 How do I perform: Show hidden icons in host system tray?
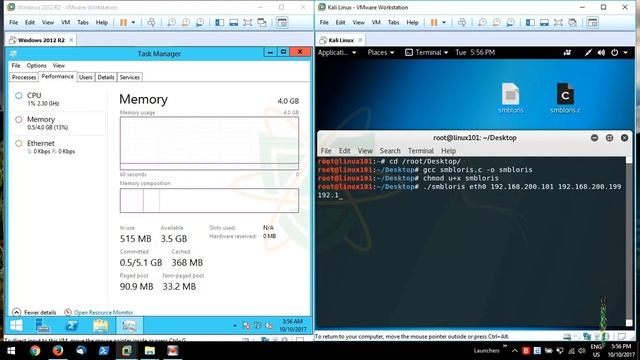515,351
